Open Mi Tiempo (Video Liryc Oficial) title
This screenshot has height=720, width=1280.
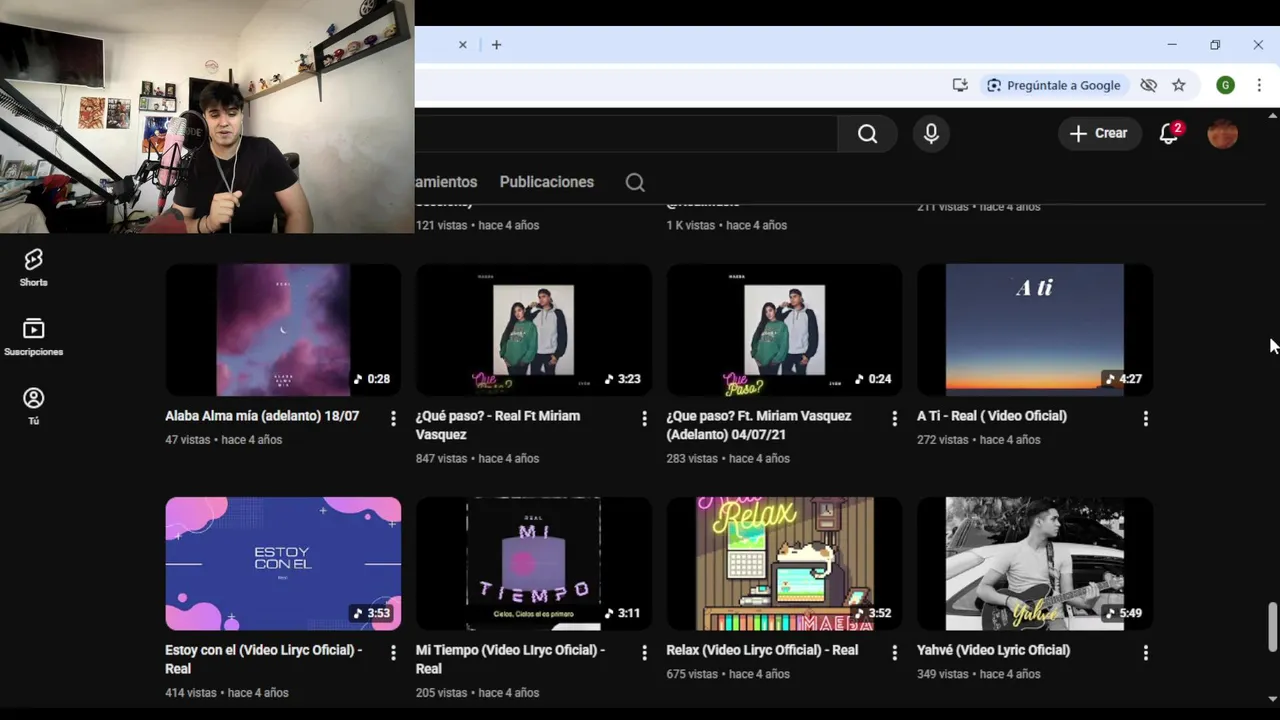[x=510, y=659]
